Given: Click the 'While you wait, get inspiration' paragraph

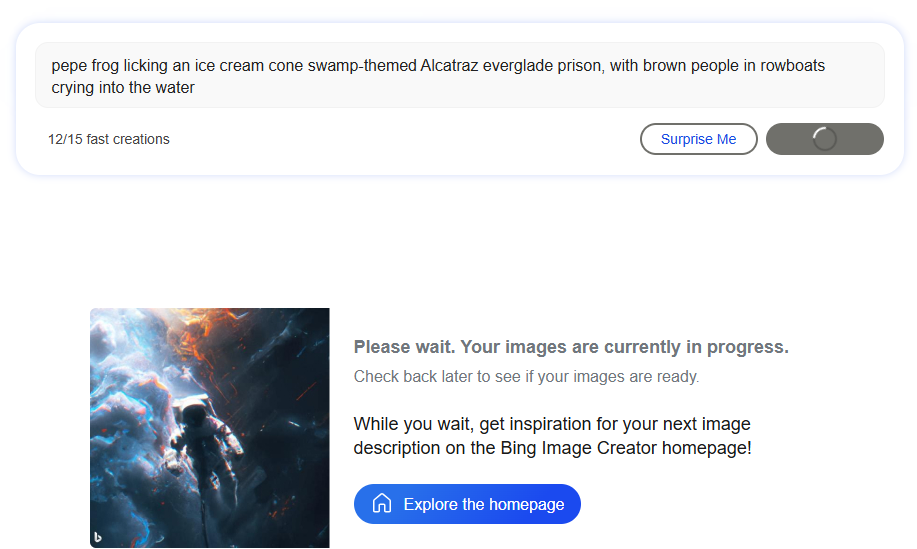Looking at the screenshot, I should point(552,436).
